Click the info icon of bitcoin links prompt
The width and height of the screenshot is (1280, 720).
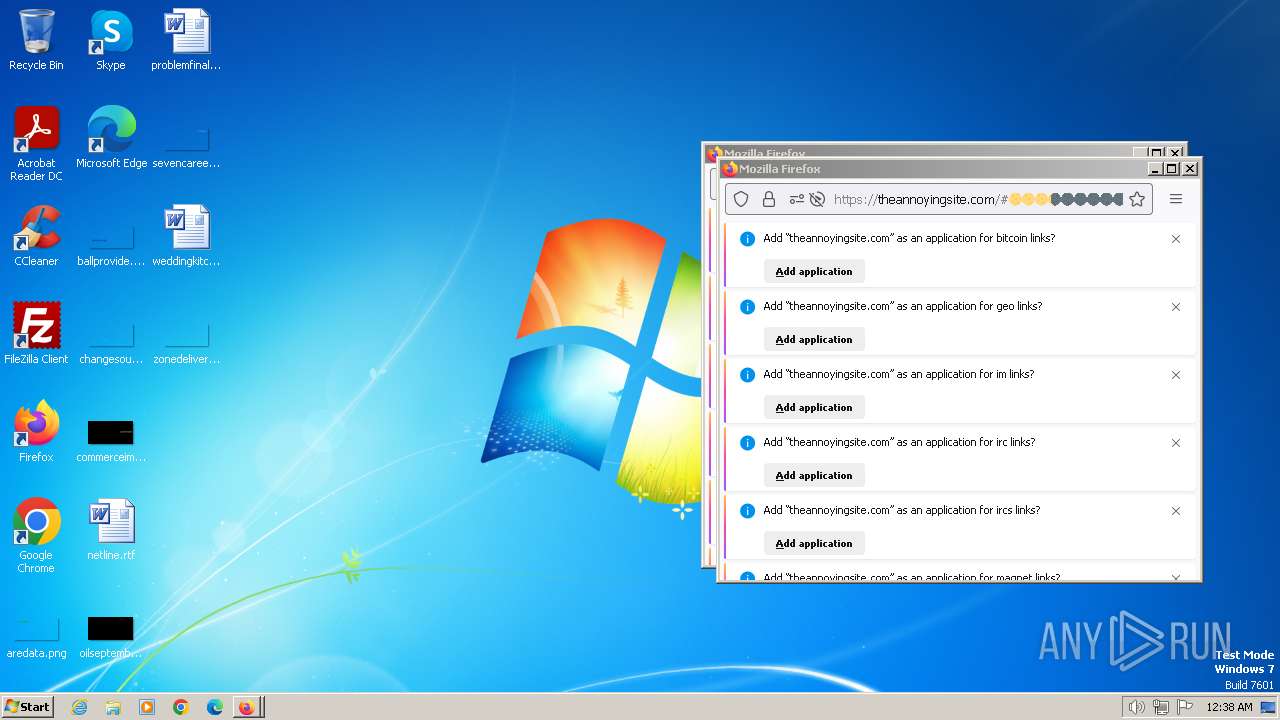coord(747,239)
